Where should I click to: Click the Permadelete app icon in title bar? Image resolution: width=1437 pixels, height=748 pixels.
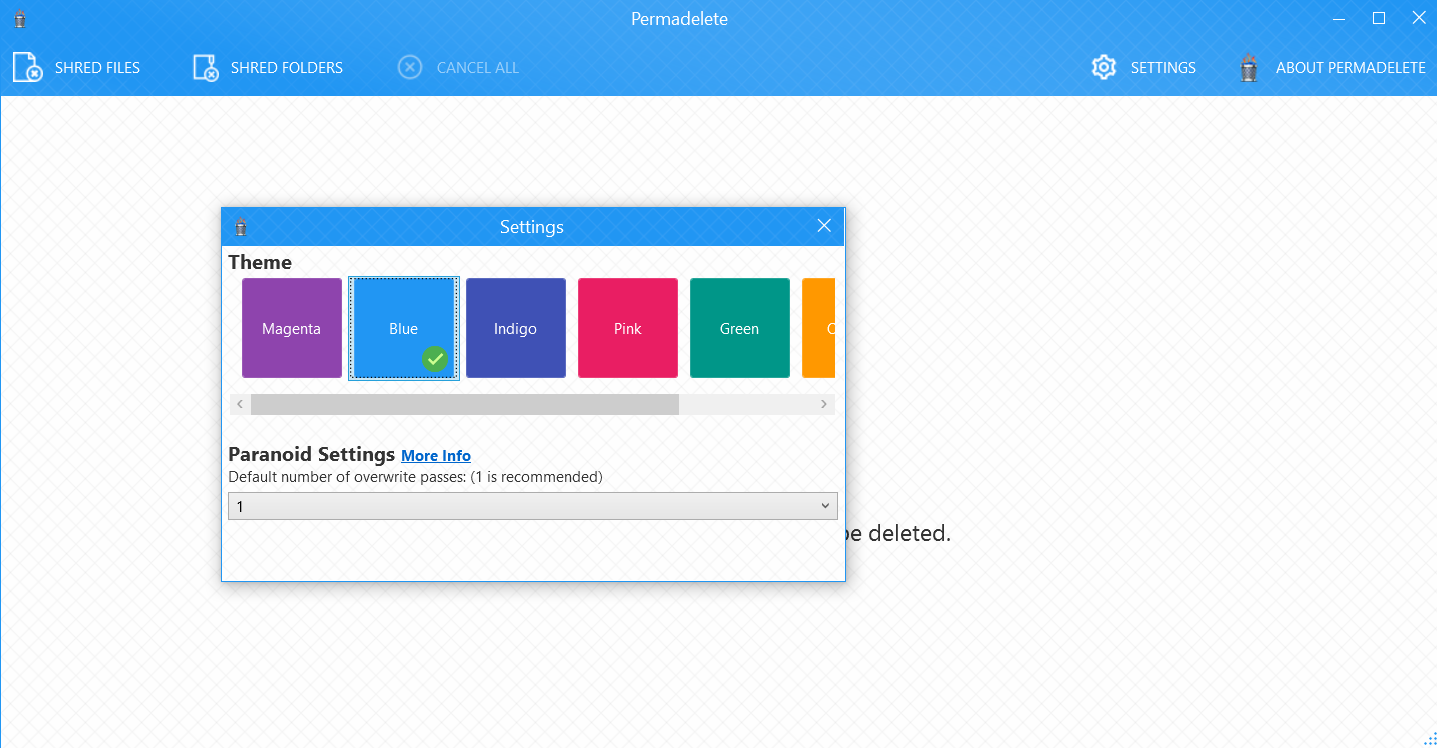point(19,19)
